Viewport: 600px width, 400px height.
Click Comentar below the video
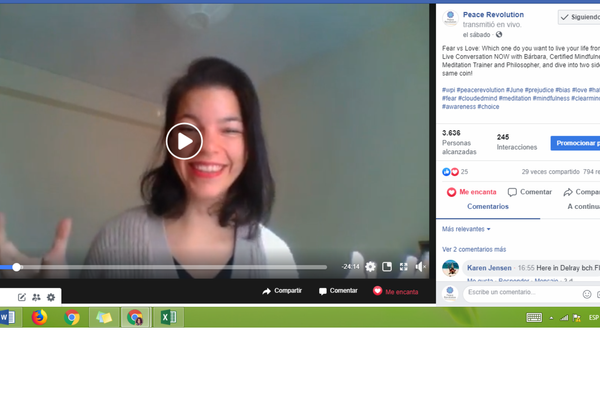pos(338,291)
